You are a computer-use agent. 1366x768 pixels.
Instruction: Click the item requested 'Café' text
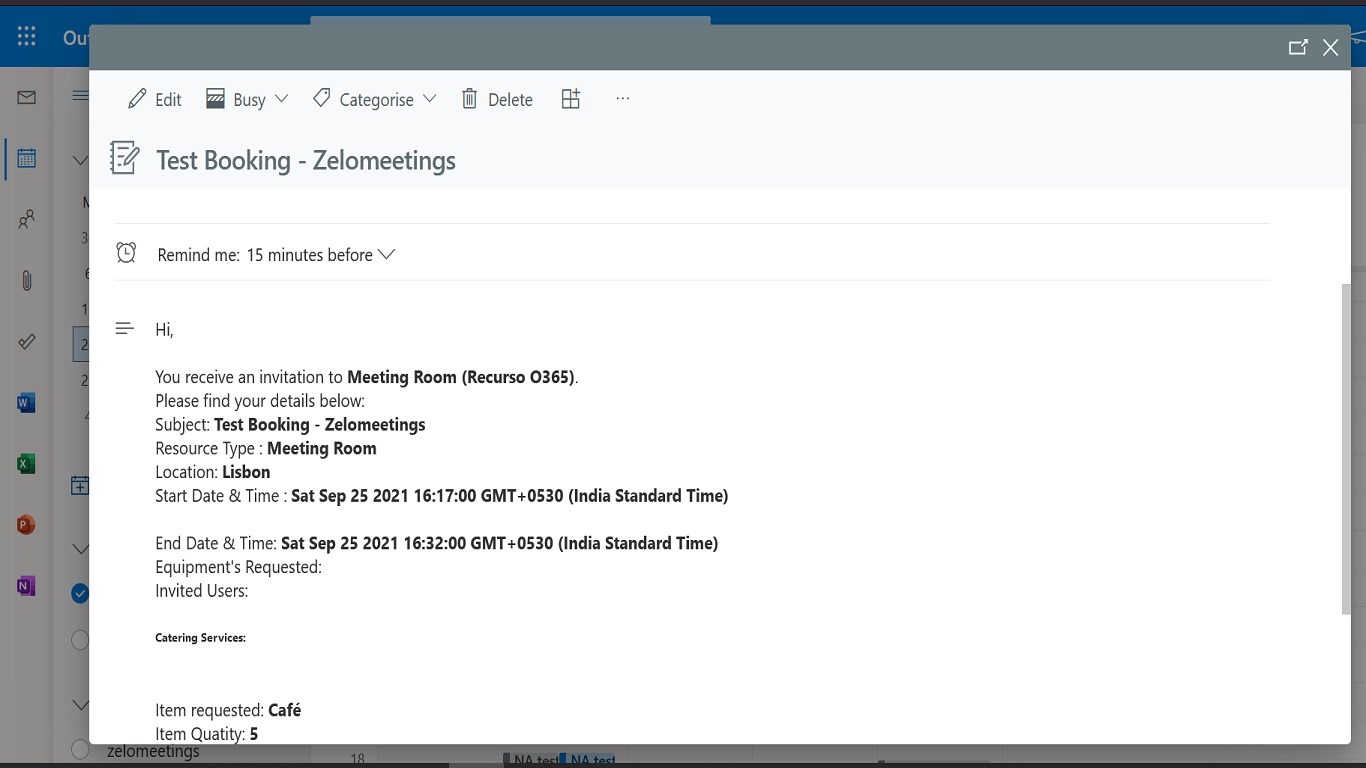pos(285,710)
